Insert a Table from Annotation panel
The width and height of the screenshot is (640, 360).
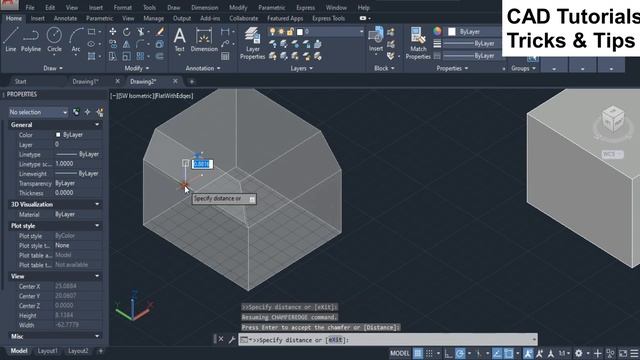[225, 56]
